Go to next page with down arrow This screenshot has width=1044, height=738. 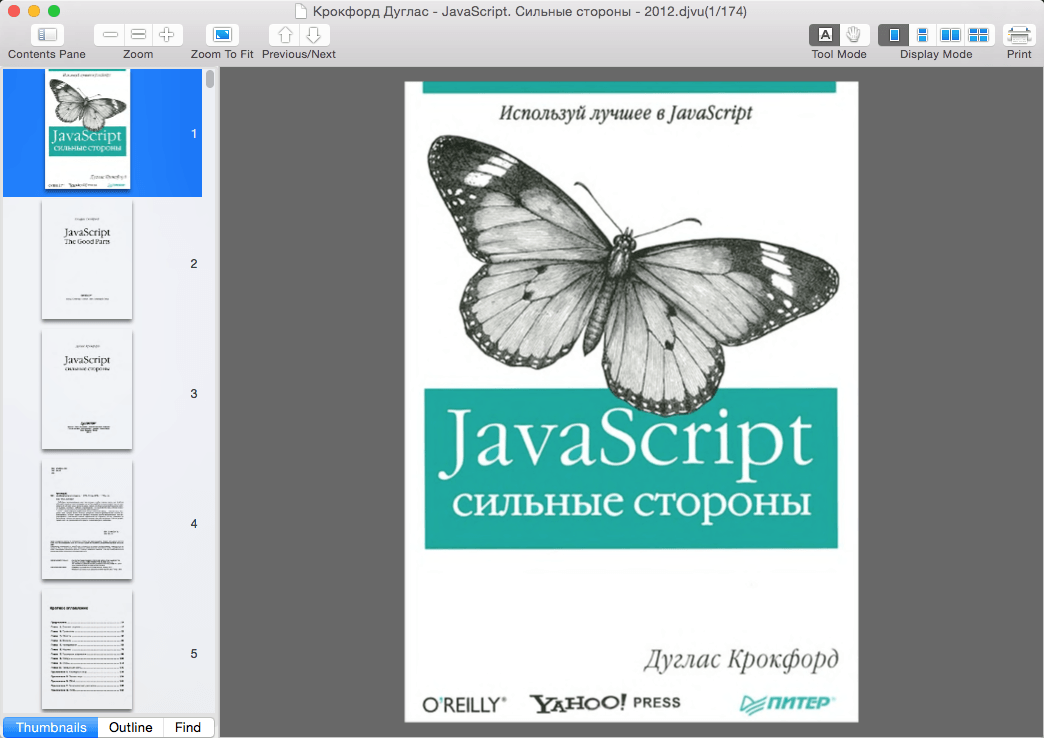(x=314, y=35)
